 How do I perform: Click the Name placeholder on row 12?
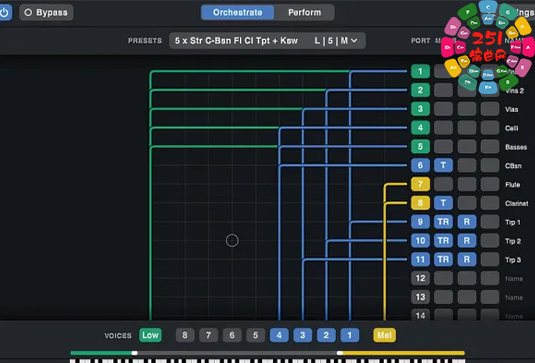[514, 279]
